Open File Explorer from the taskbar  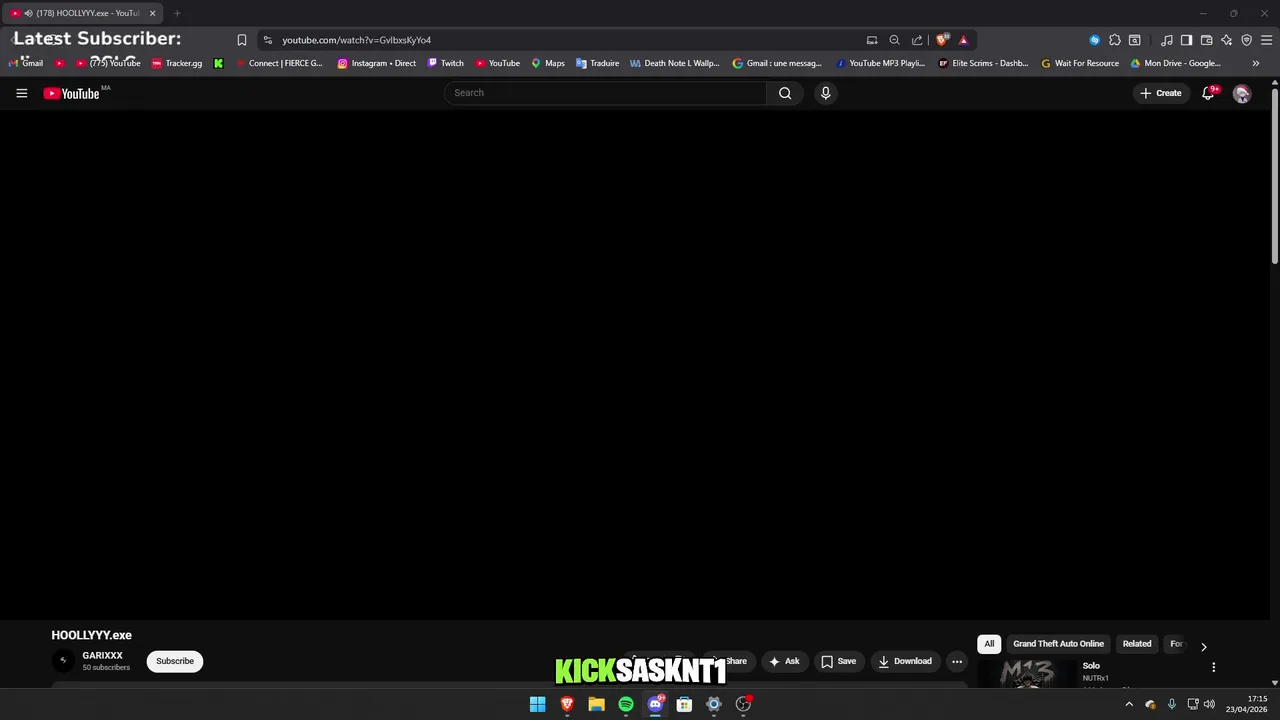[x=596, y=704]
